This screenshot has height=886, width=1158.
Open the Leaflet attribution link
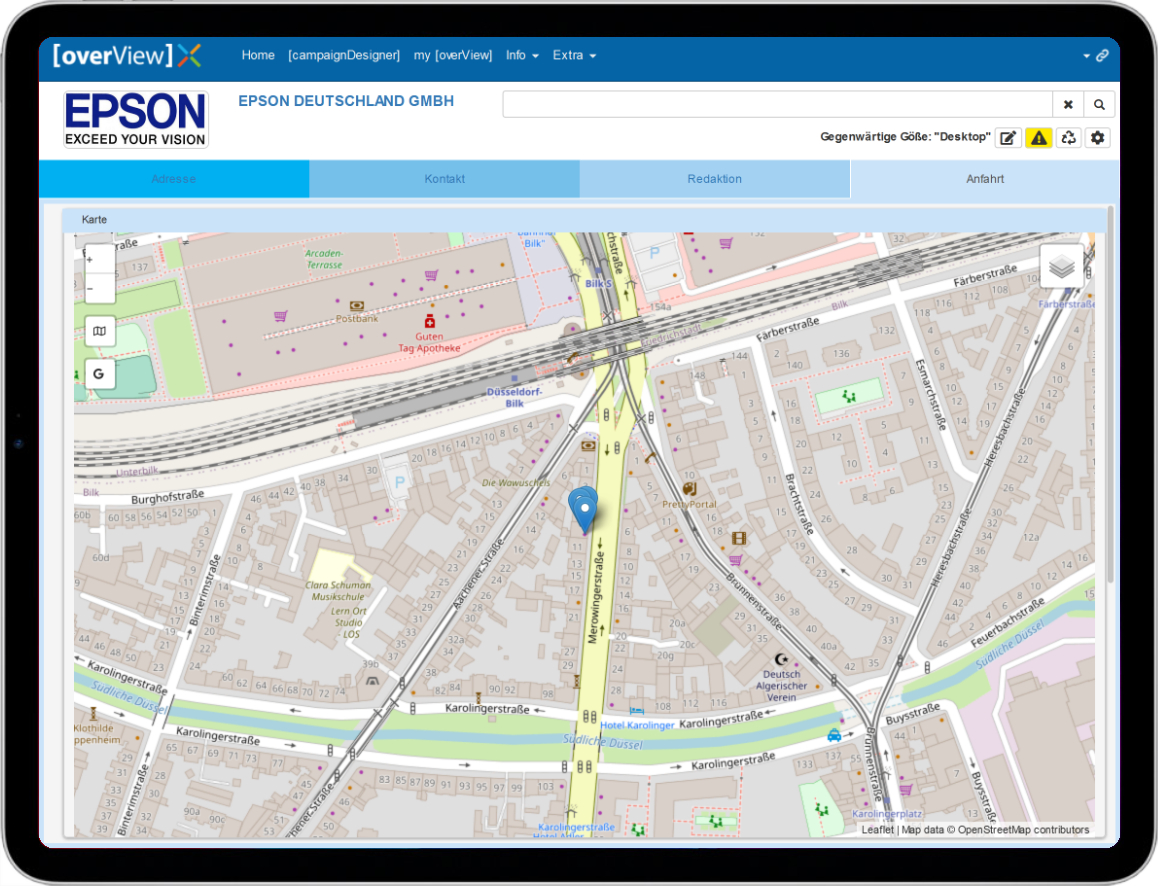pyautogui.click(x=877, y=830)
